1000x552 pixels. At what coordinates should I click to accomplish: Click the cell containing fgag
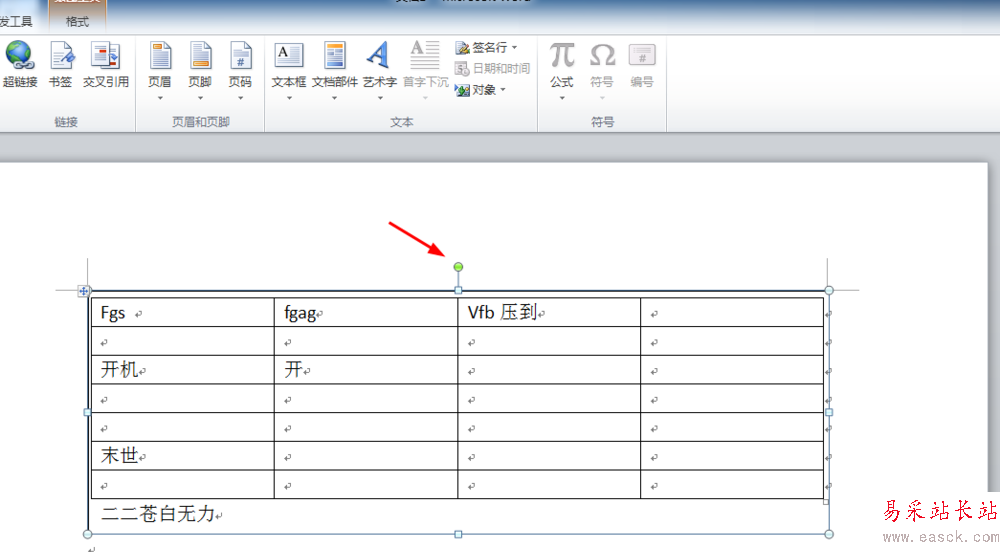point(366,312)
